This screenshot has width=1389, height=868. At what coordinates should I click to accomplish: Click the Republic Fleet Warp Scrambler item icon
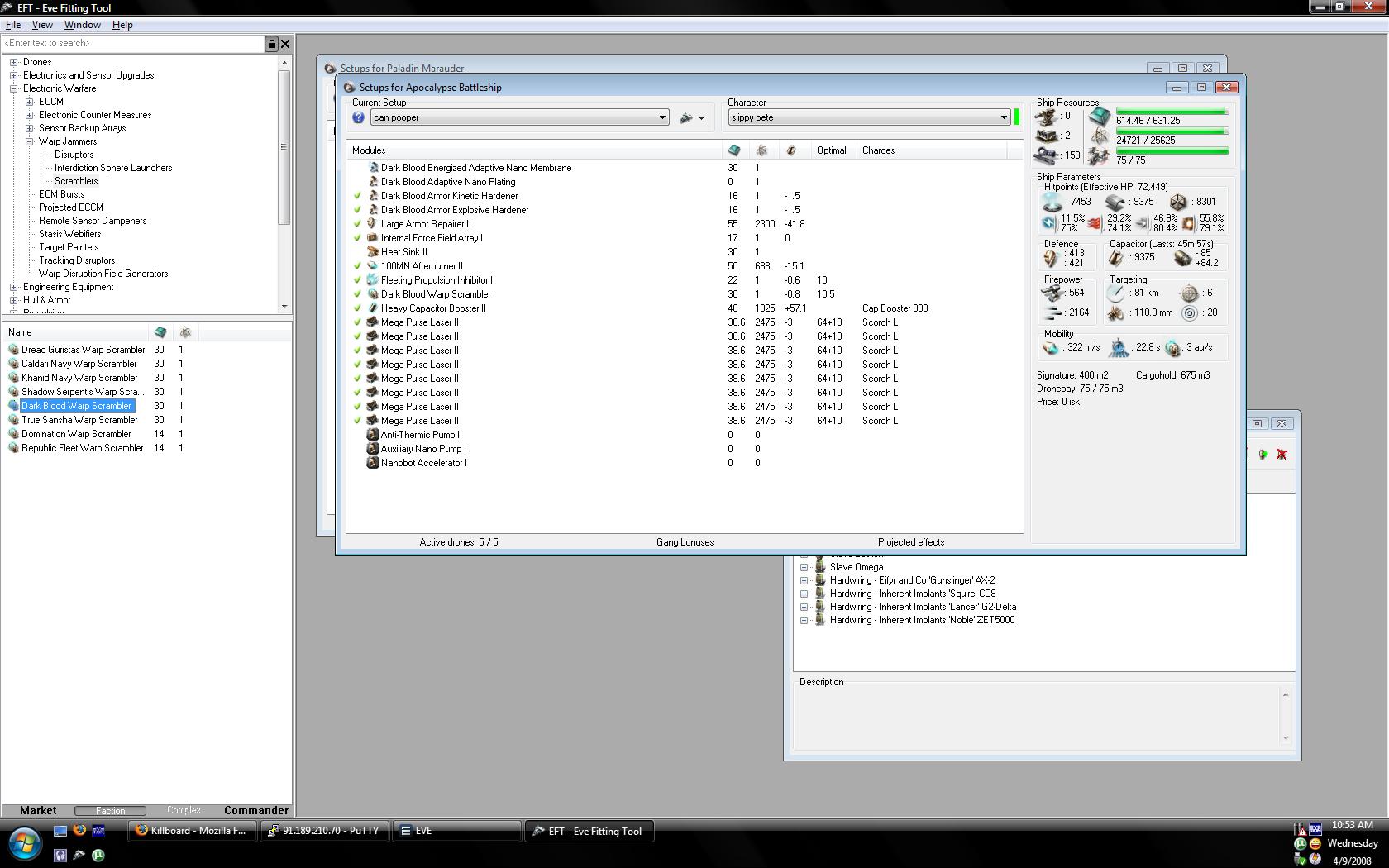pos(13,448)
